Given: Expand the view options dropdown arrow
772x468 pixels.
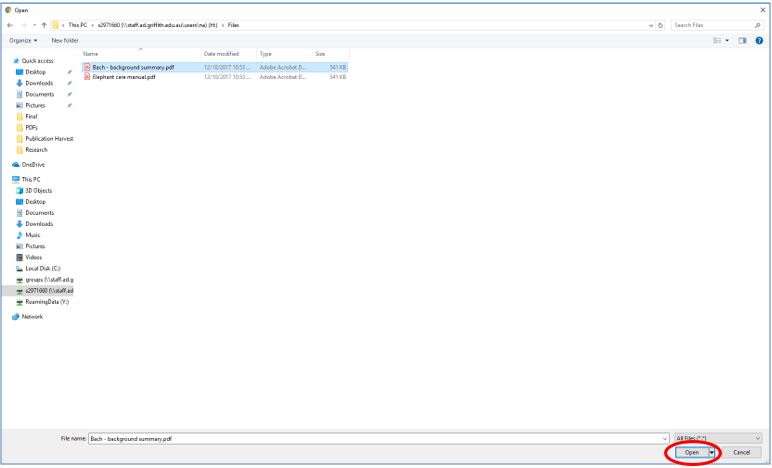Looking at the screenshot, I should 728,40.
